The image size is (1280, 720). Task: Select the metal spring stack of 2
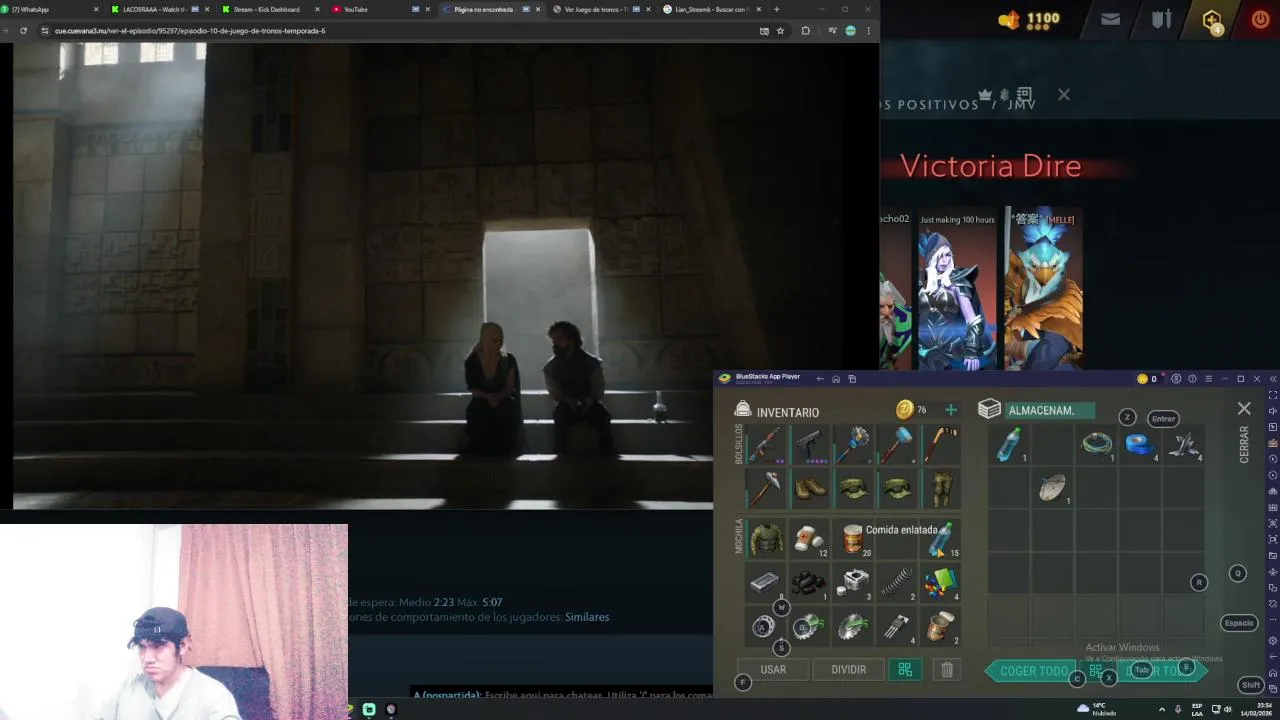(897, 582)
